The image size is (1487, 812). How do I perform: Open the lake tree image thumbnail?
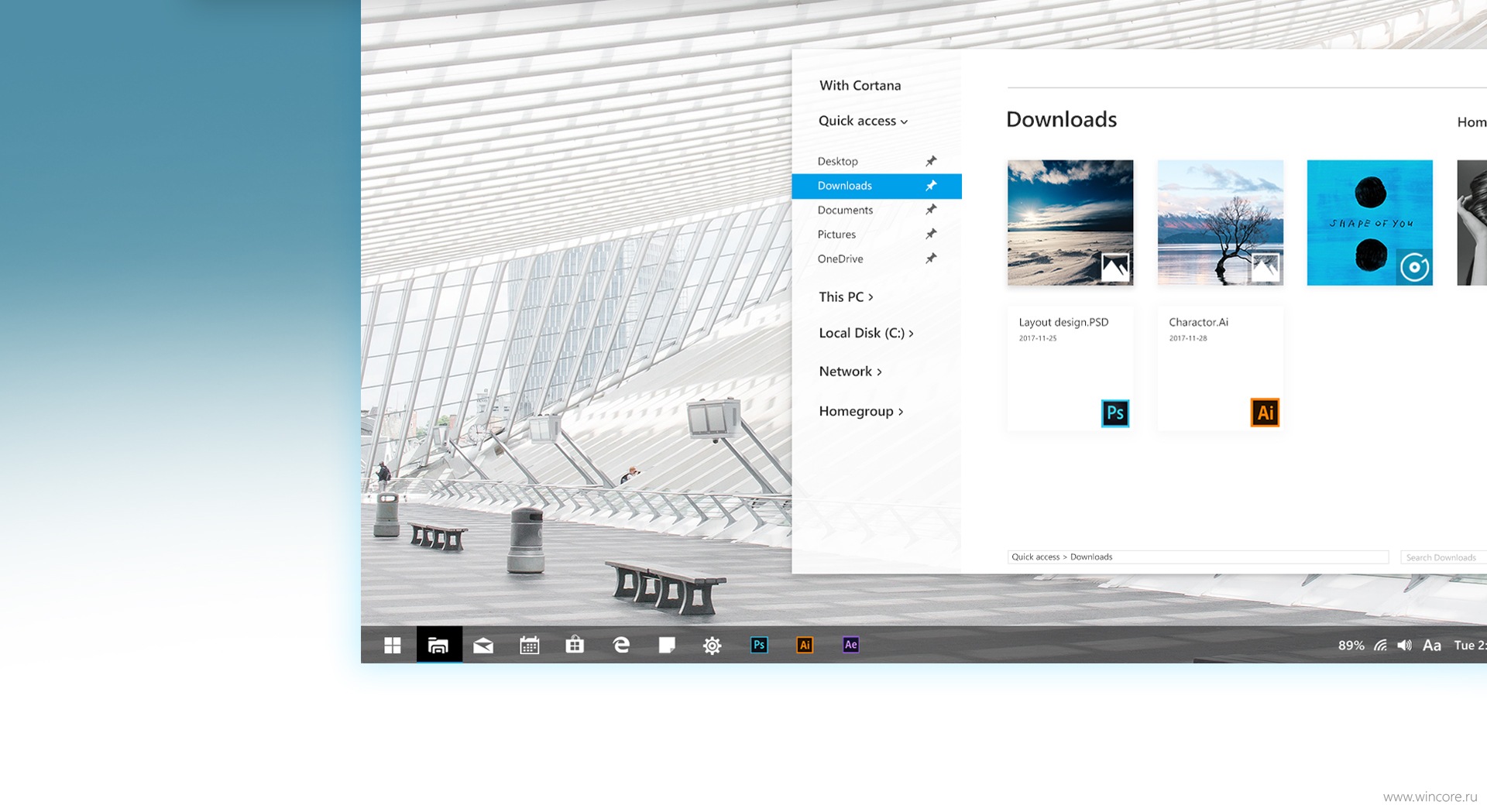click(1221, 223)
